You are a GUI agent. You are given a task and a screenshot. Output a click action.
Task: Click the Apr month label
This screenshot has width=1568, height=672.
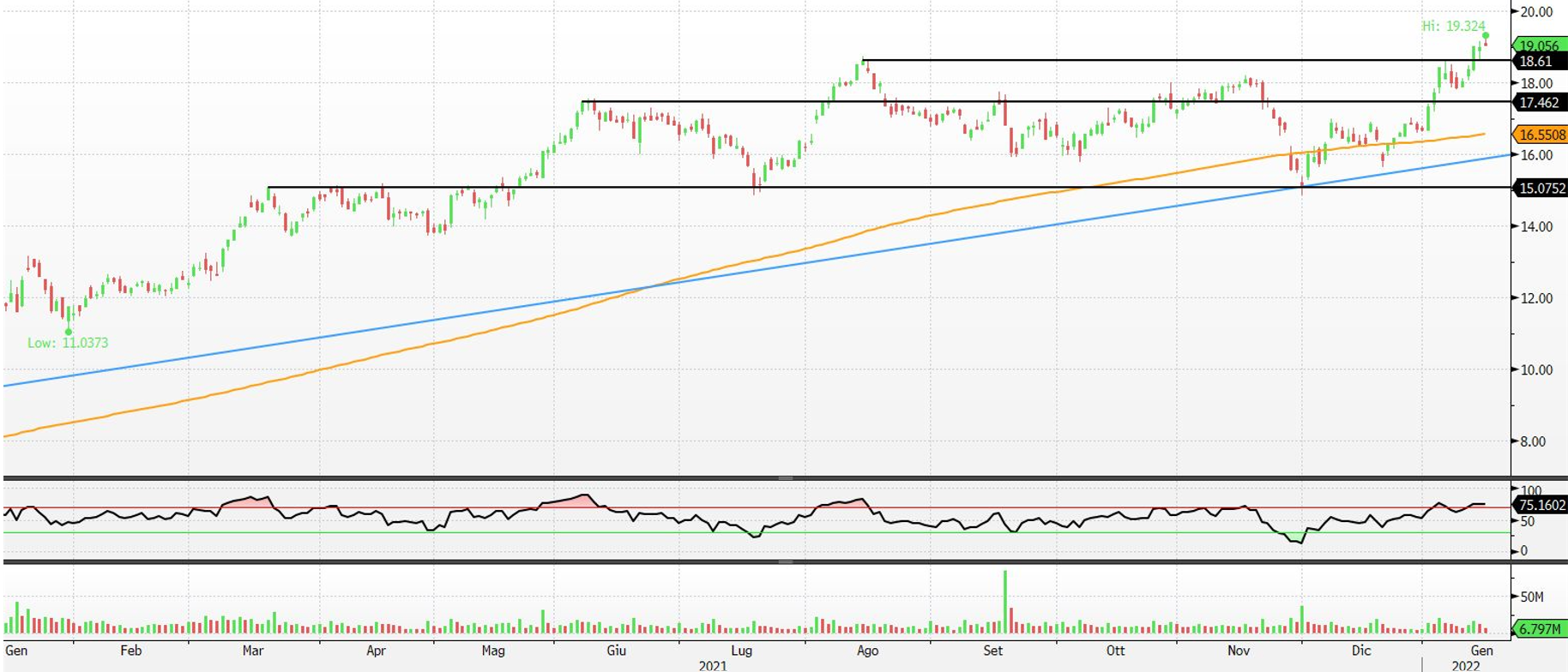tap(376, 651)
